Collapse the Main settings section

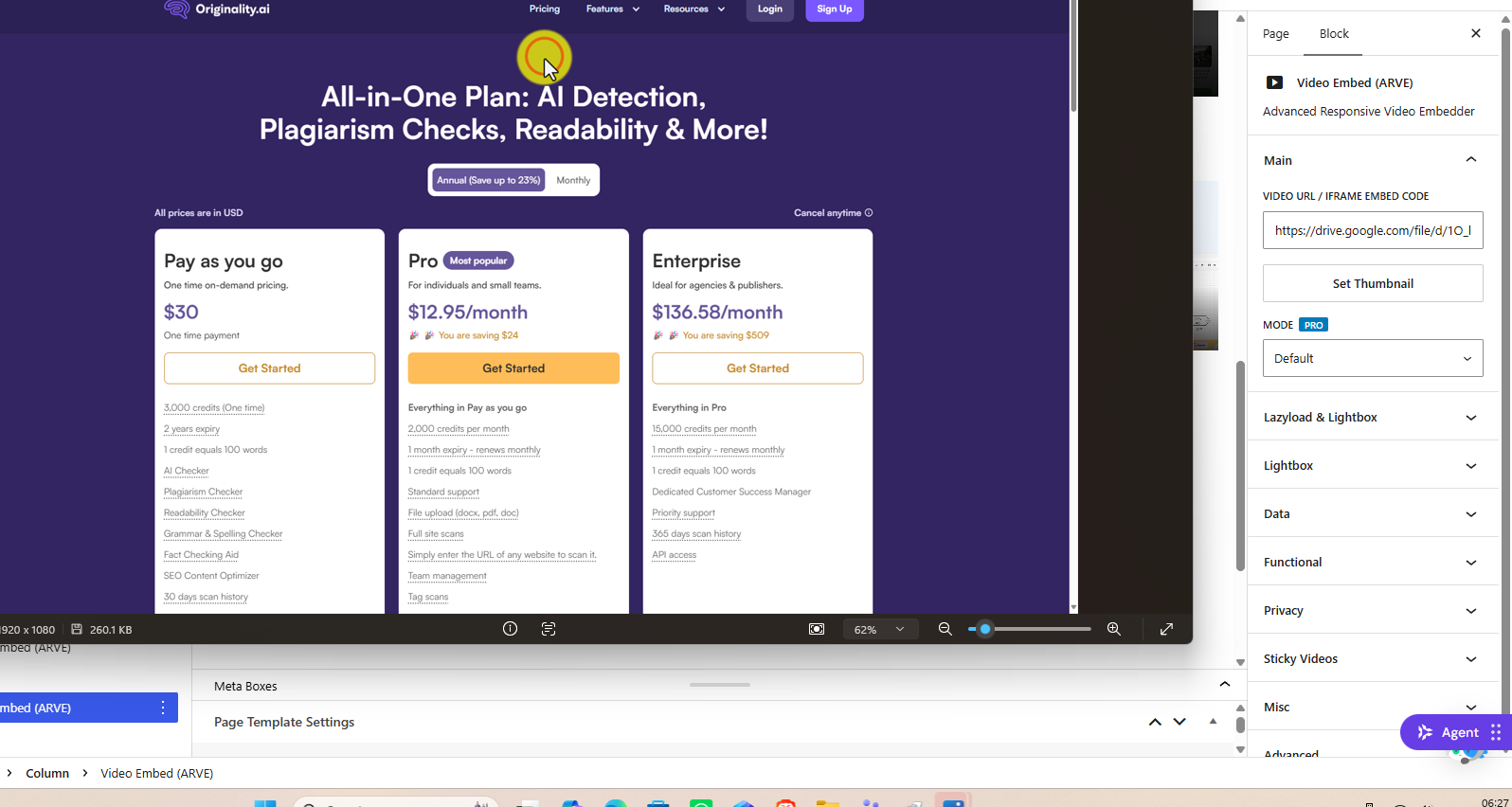pyautogui.click(x=1372, y=160)
